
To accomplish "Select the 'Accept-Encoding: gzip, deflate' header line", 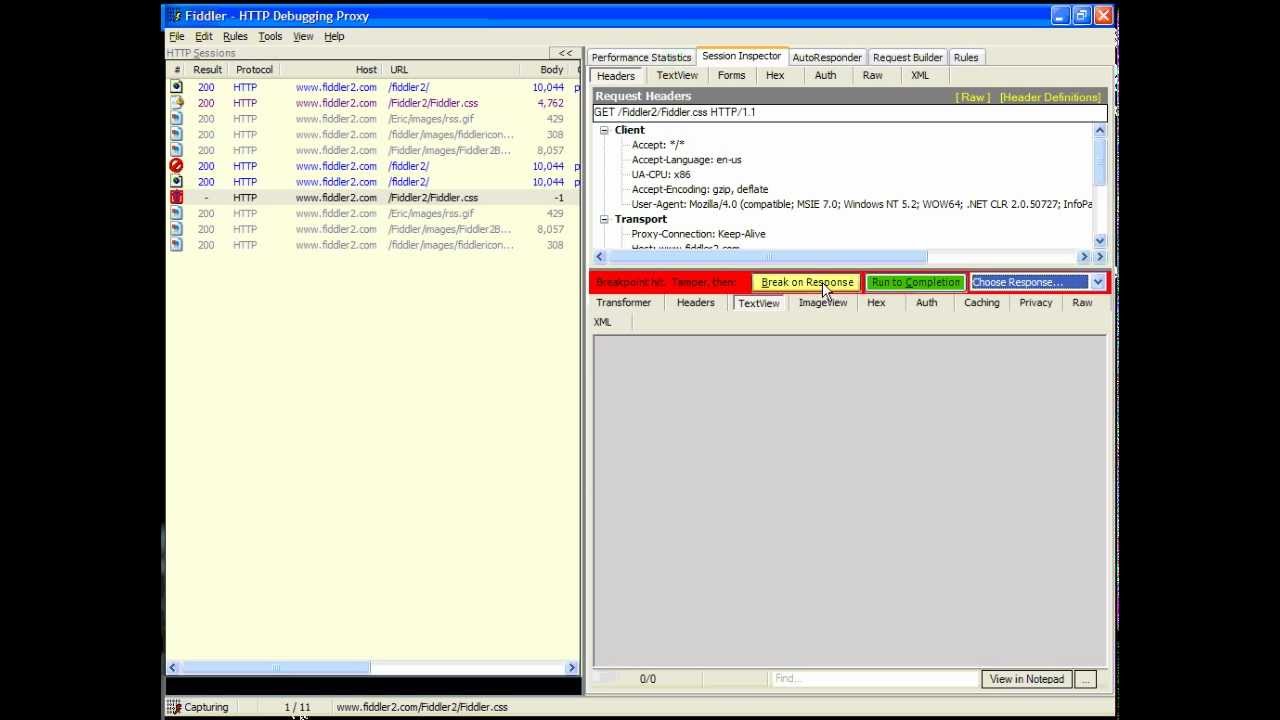I will 700,190.
